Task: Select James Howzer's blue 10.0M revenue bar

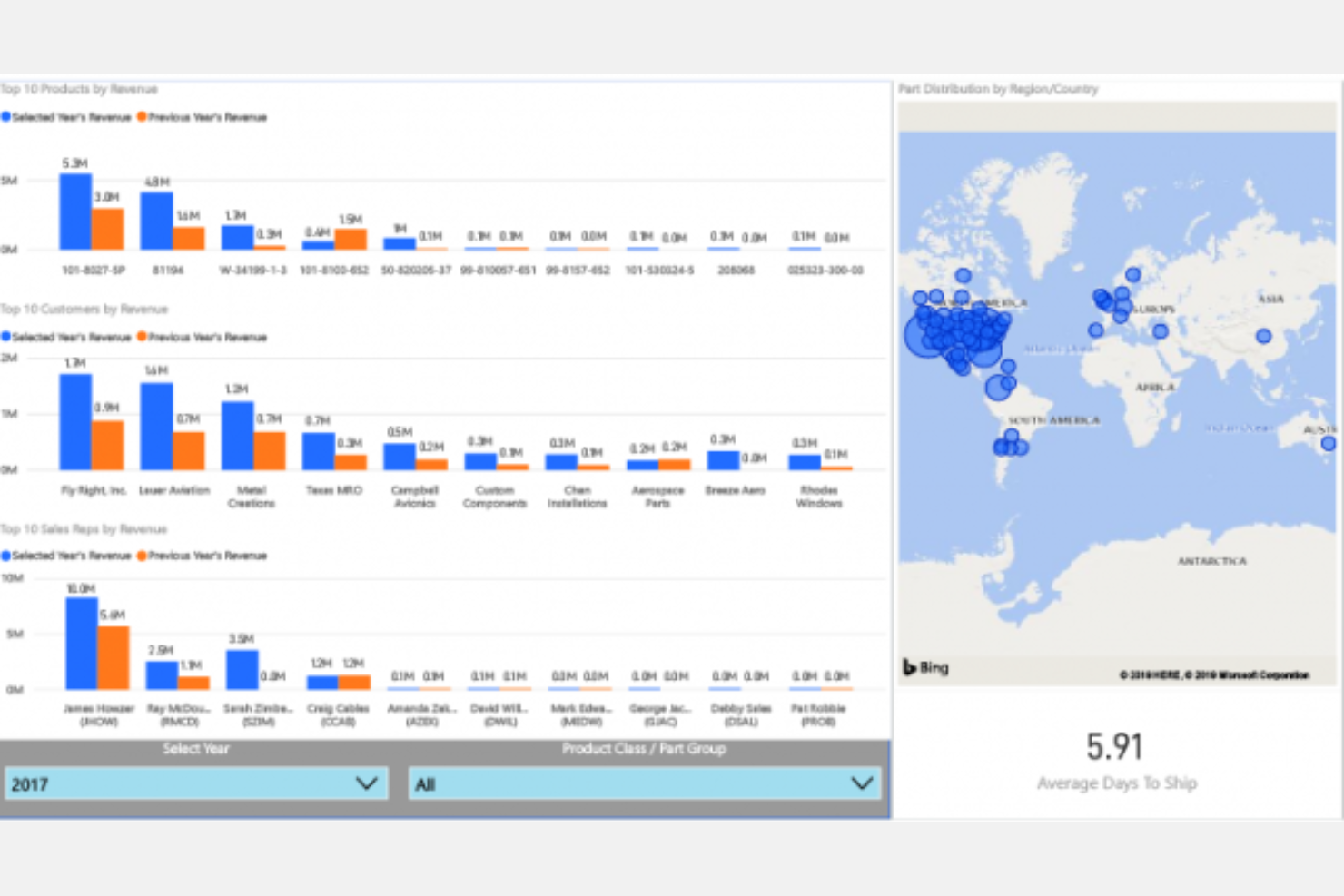Action: pyautogui.click(x=81, y=643)
